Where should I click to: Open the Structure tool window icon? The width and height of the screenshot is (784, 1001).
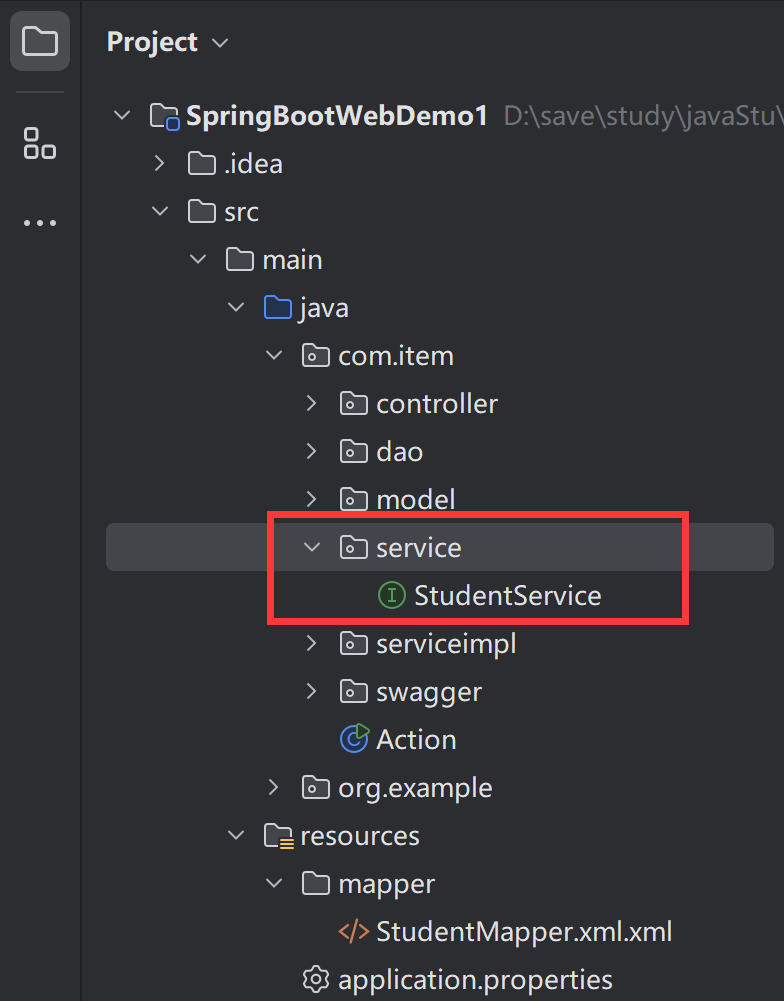coord(40,143)
